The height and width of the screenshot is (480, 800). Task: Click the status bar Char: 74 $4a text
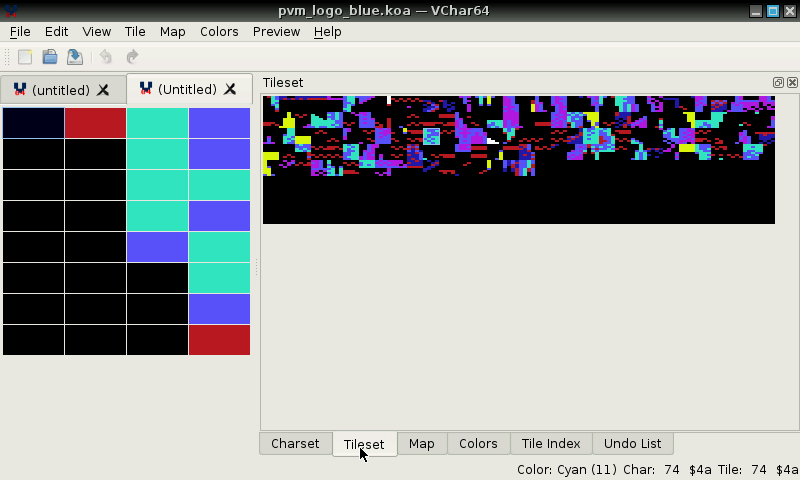point(667,469)
